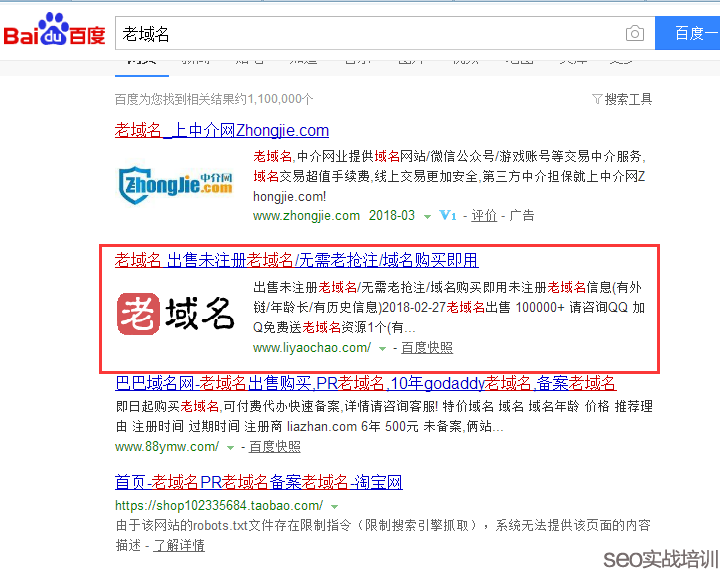Open camera image search in search box
720x573 pixels.
[635, 34]
